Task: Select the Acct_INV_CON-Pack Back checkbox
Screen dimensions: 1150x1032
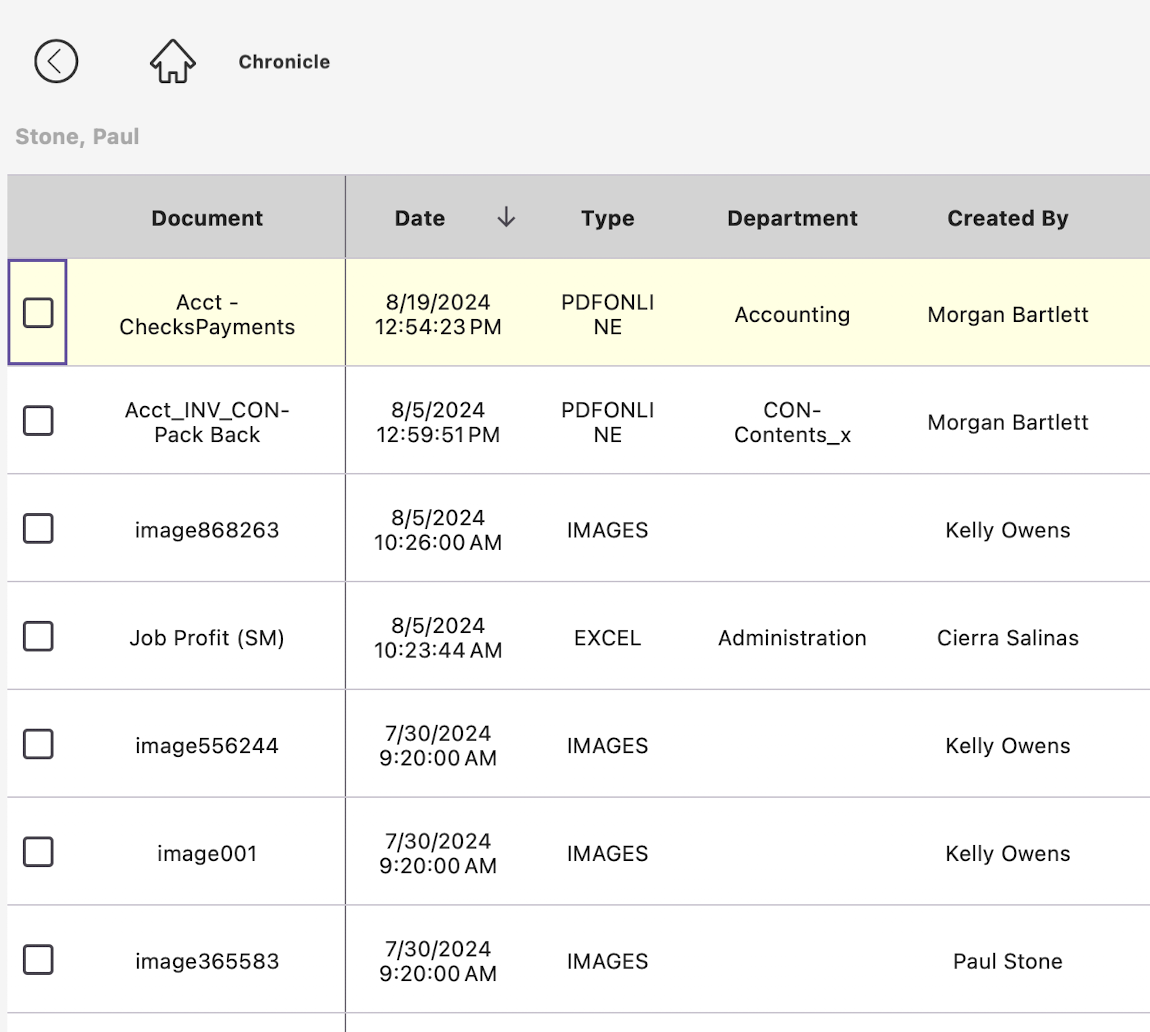Action: point(38,421)
